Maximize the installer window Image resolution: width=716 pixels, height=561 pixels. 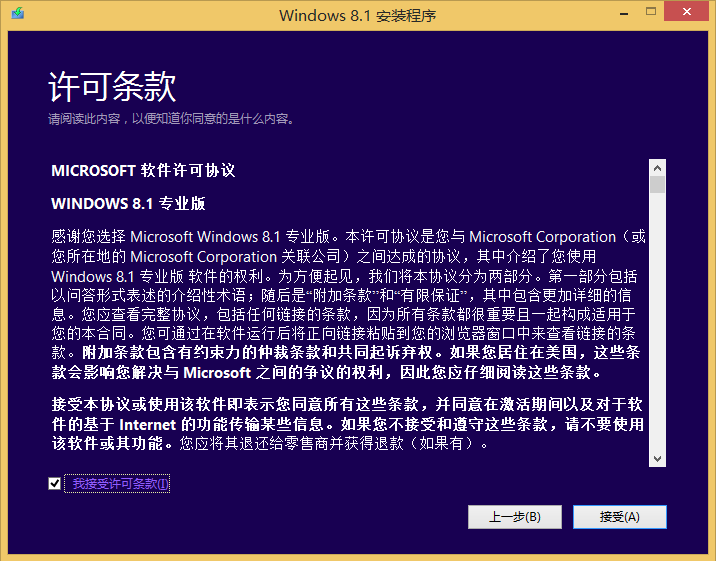(651, 12)
